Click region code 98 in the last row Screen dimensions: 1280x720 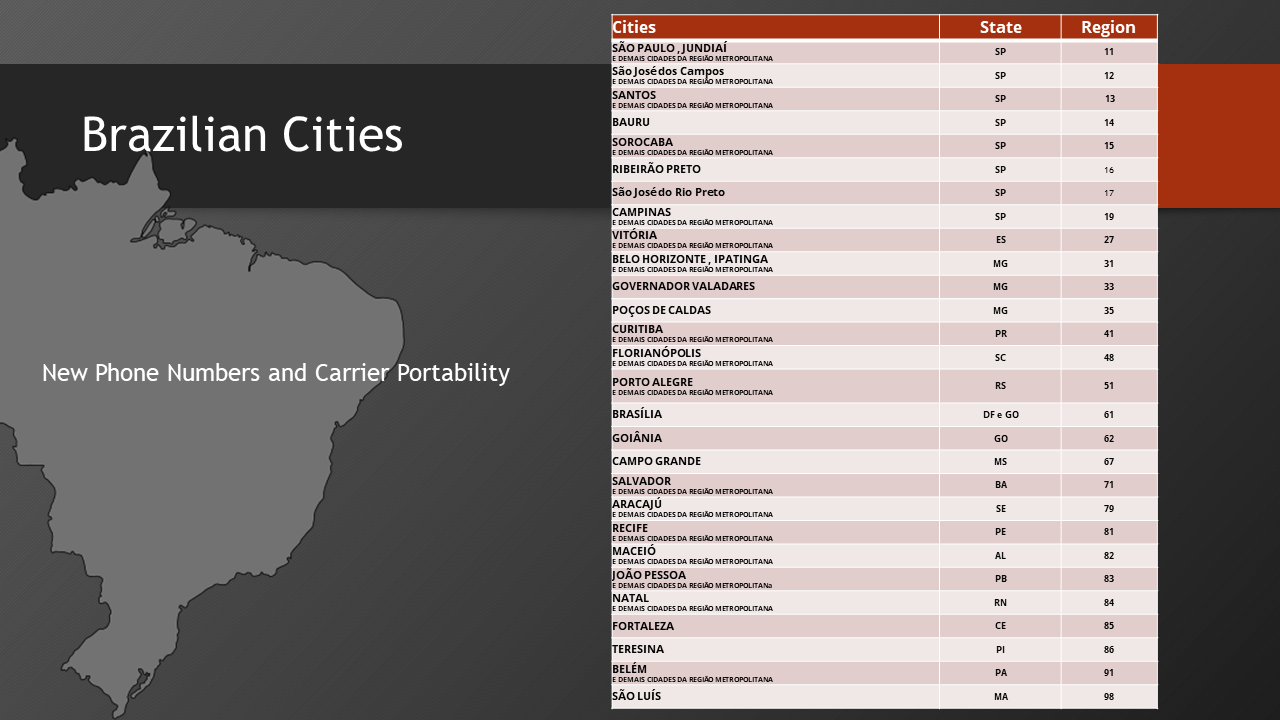coord(1108,697)
